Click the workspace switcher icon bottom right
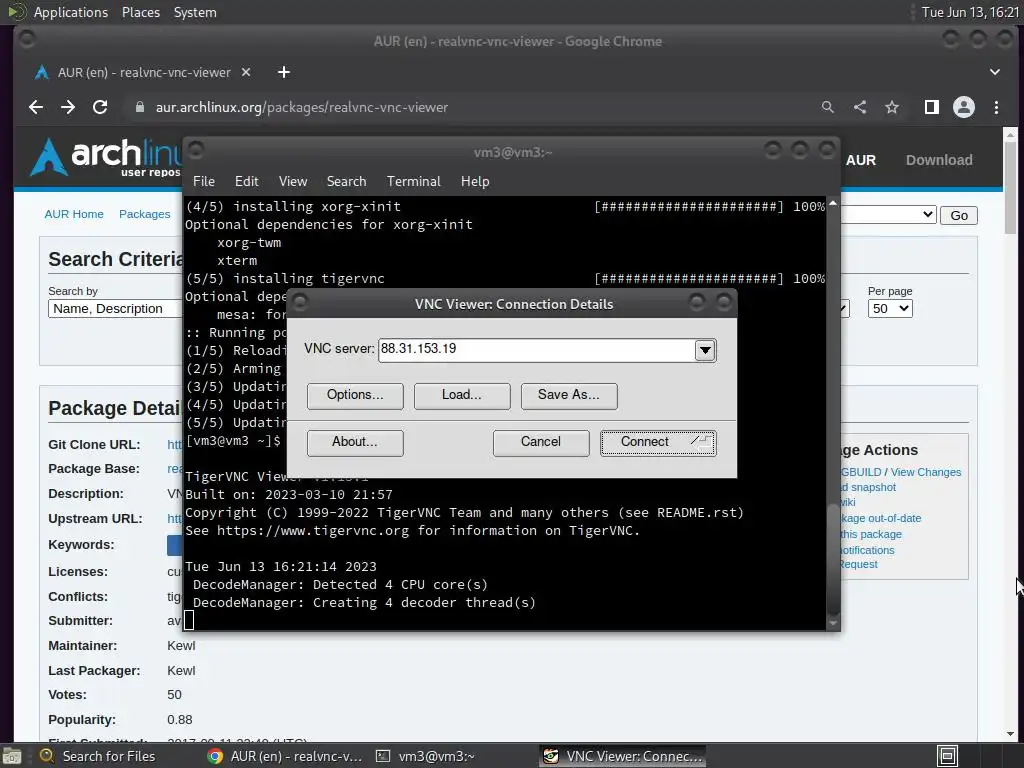The height and width of the screenshot is (768, 1024). (948, 756)
